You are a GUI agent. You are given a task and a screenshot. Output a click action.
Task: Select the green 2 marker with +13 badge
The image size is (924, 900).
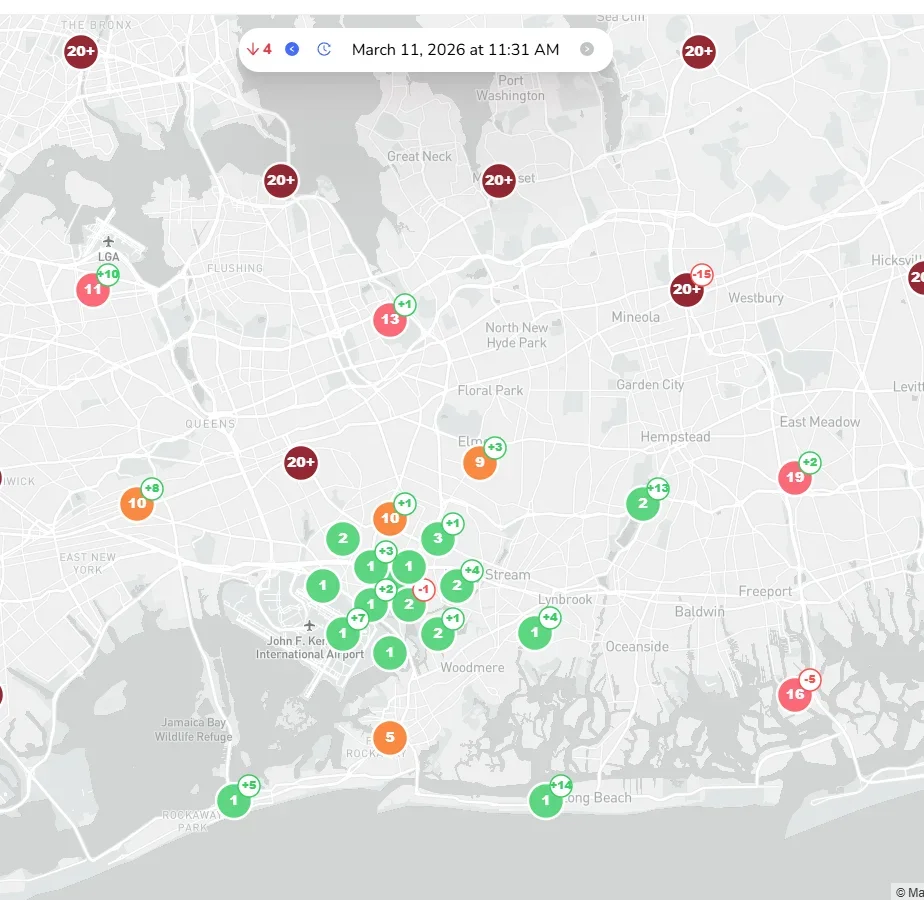click(x=643, y=503)
